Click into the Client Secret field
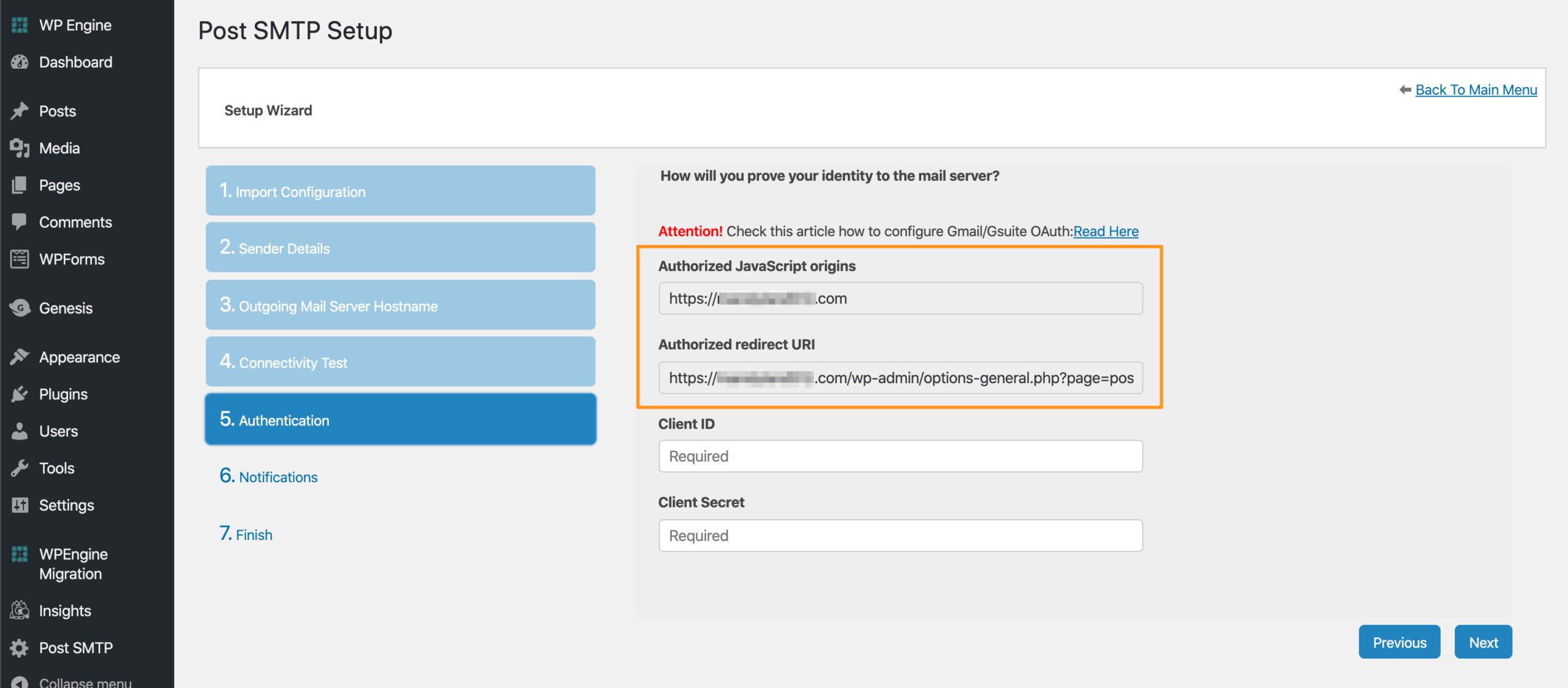The width and height of the screenshot is (1568, 688). click(x=900, y=536)
